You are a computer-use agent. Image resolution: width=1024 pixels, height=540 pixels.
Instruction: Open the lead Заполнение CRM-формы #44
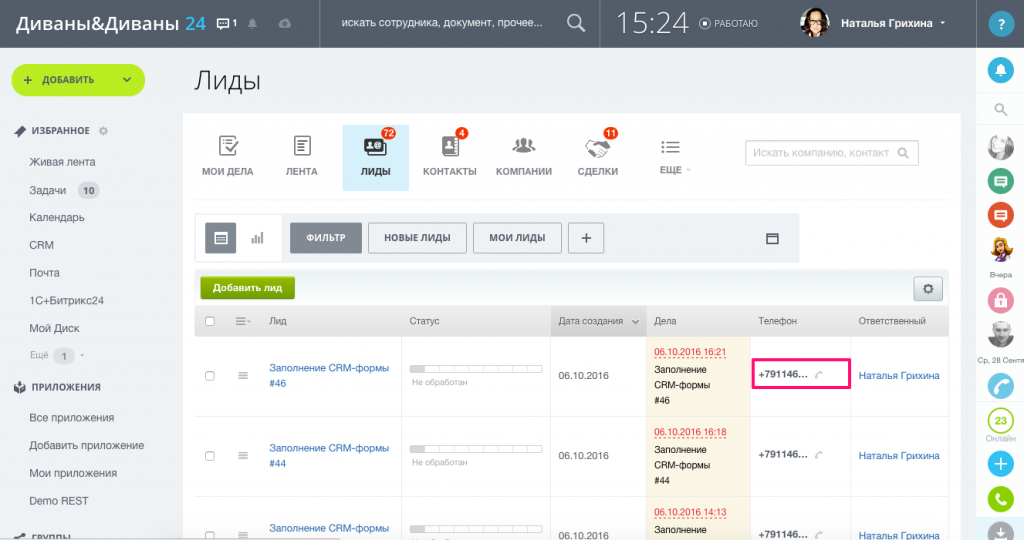pyautogui.click(x=329, y=456)
